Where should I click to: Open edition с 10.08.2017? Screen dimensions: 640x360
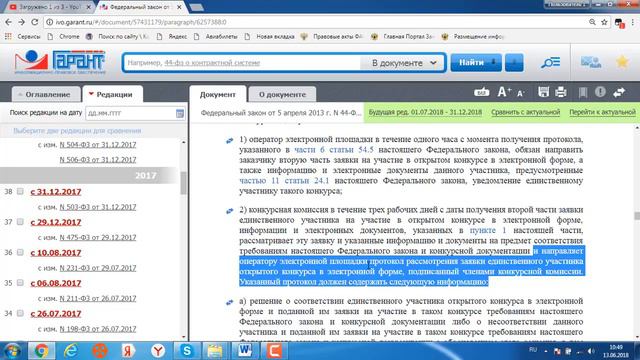click(x=56, y=253)
